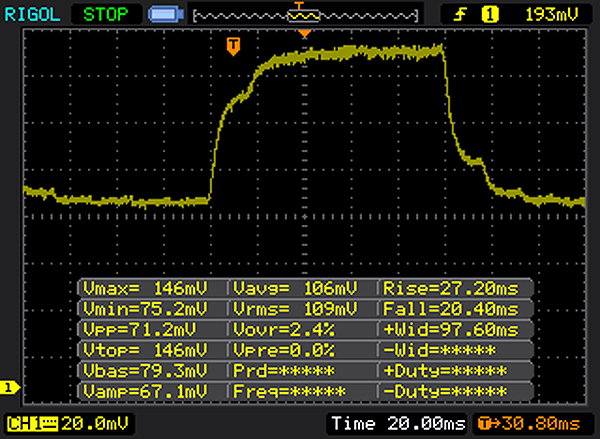Click the +Wid=97.60ms measurement
This screenshot has width=600, height=439.
tap(451, 329)
